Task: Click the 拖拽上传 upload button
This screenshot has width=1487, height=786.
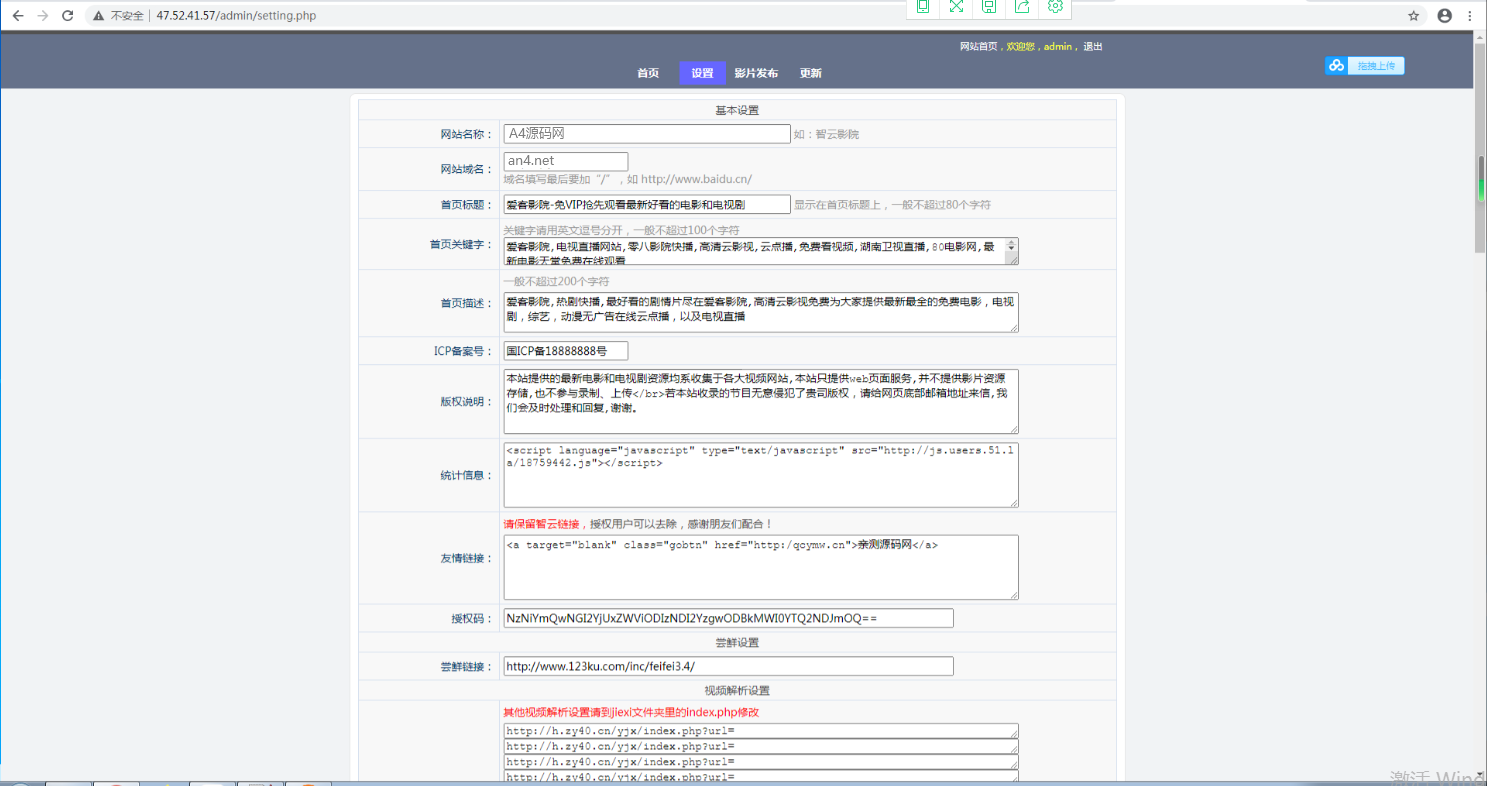Action: tap(1376, 66)
